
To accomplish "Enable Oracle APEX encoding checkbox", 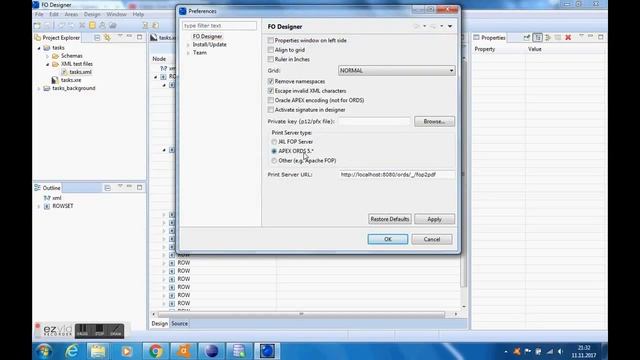I will tap(271, 100).
